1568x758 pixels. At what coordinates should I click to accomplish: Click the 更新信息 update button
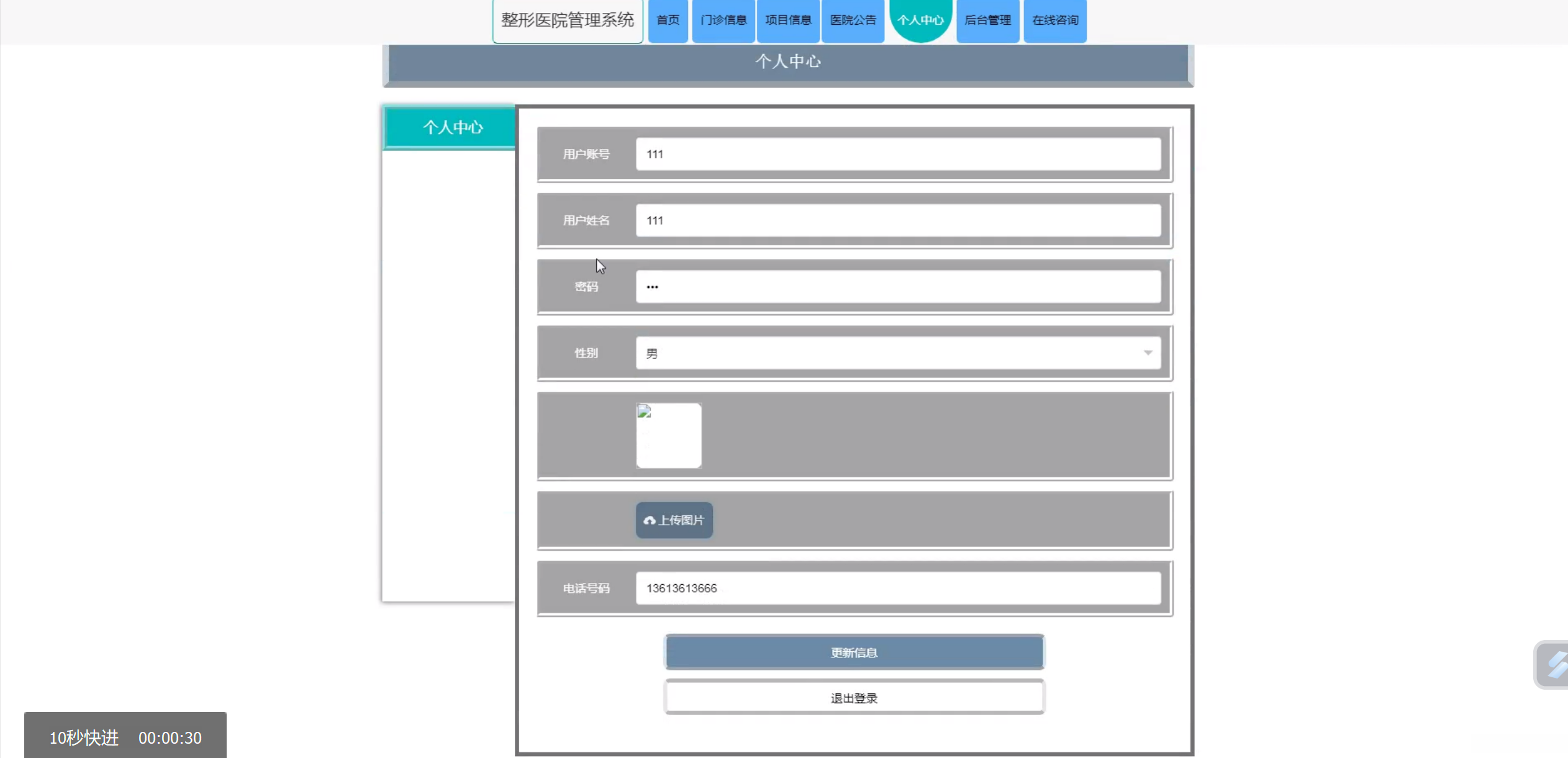click(854, 652)
